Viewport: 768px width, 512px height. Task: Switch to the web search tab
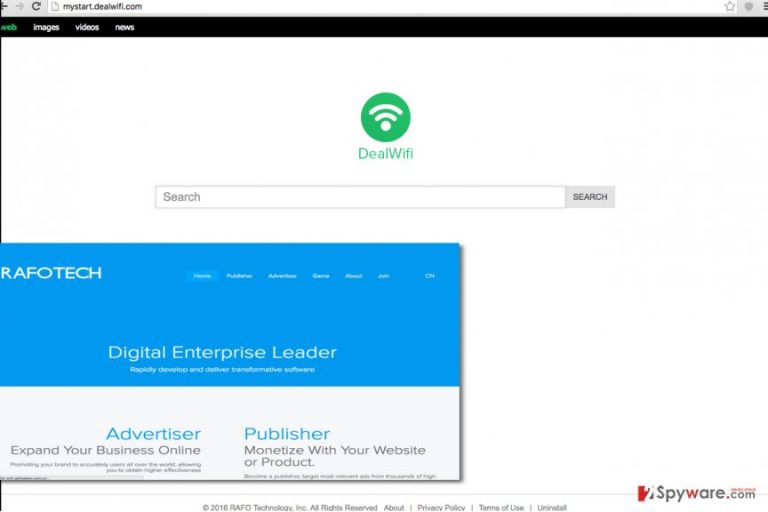(8, 27)
